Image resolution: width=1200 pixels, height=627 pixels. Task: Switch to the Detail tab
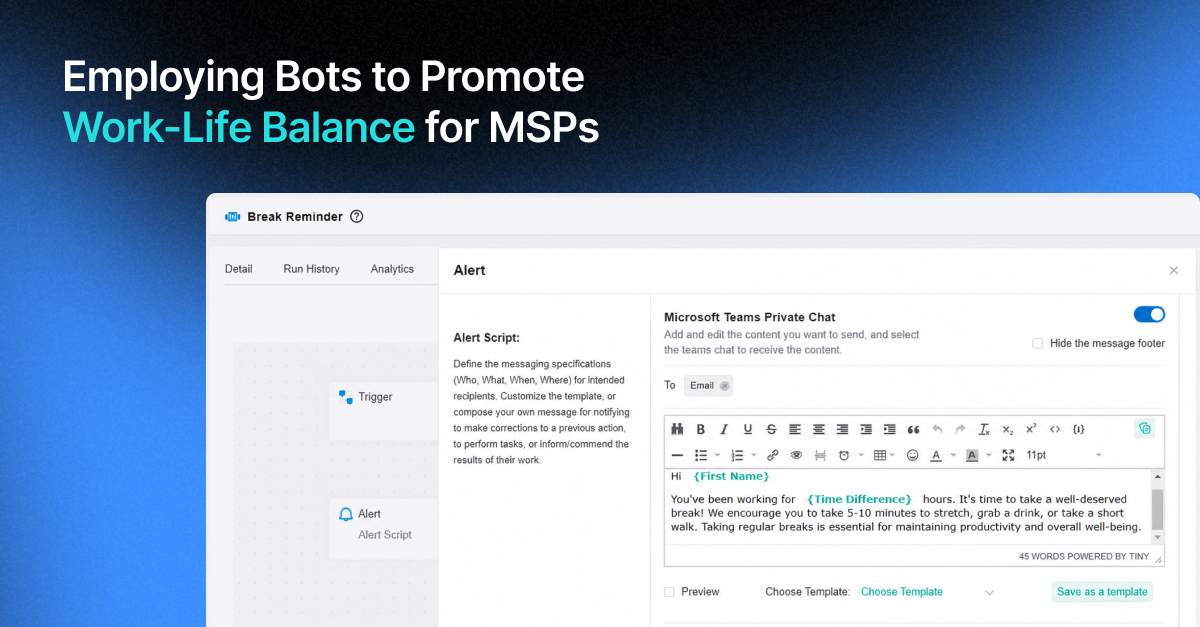pos(239,269)
